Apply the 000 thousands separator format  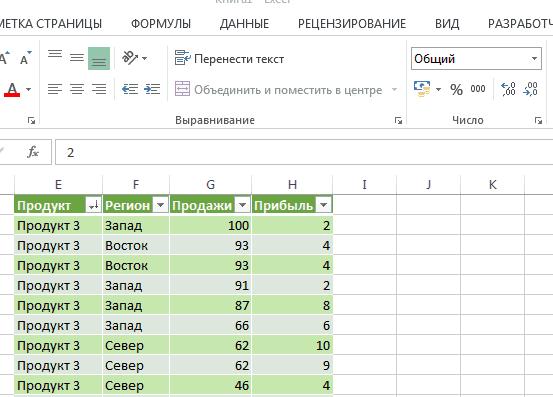pos(478,89)
